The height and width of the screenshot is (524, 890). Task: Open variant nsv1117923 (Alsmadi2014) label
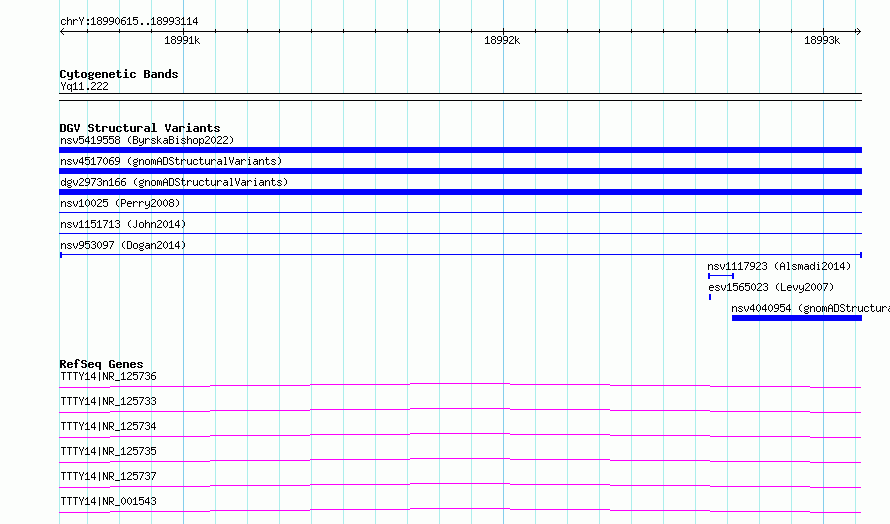[x=779, y=266]
